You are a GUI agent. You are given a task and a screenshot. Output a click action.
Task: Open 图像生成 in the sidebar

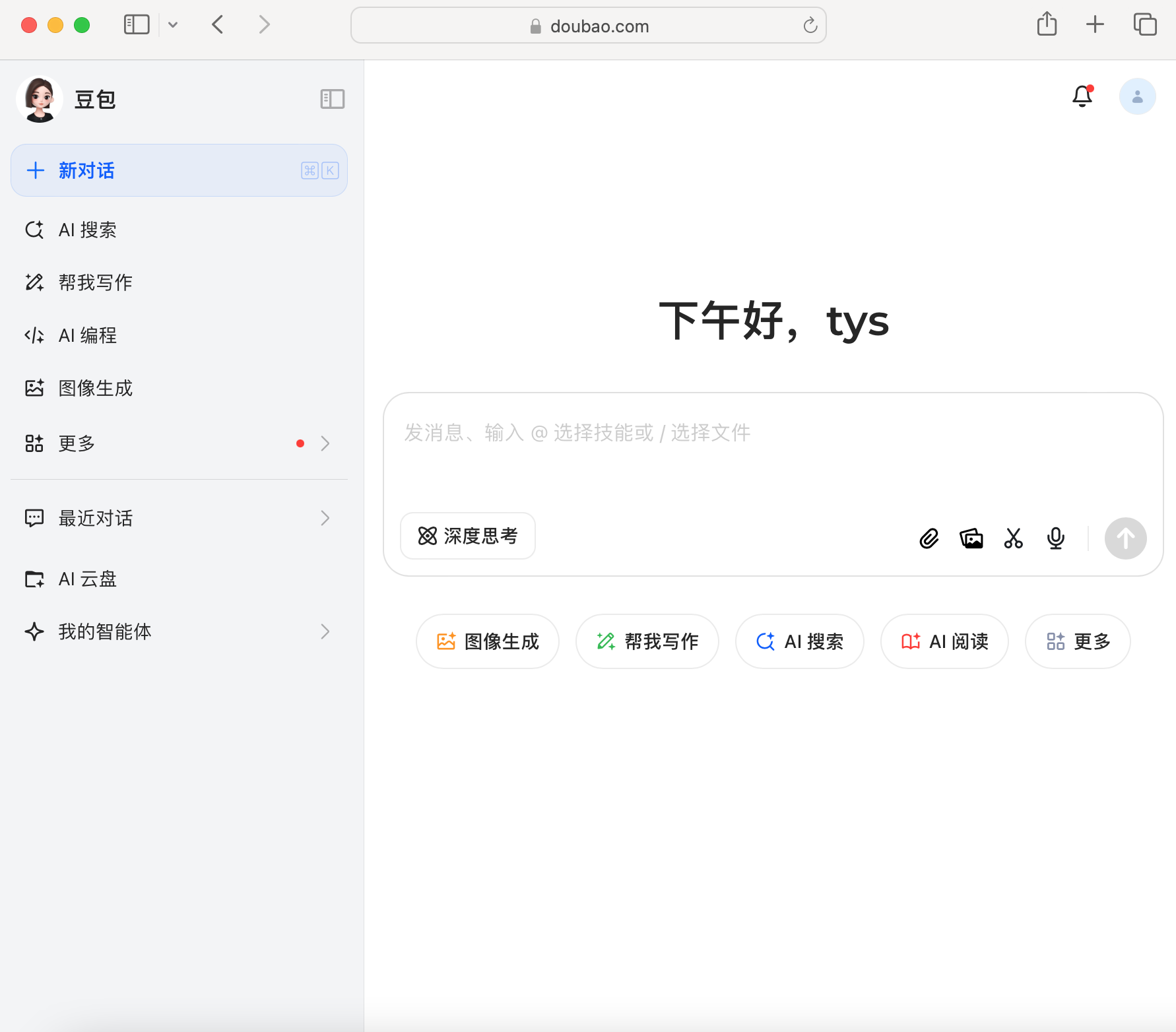179,388
